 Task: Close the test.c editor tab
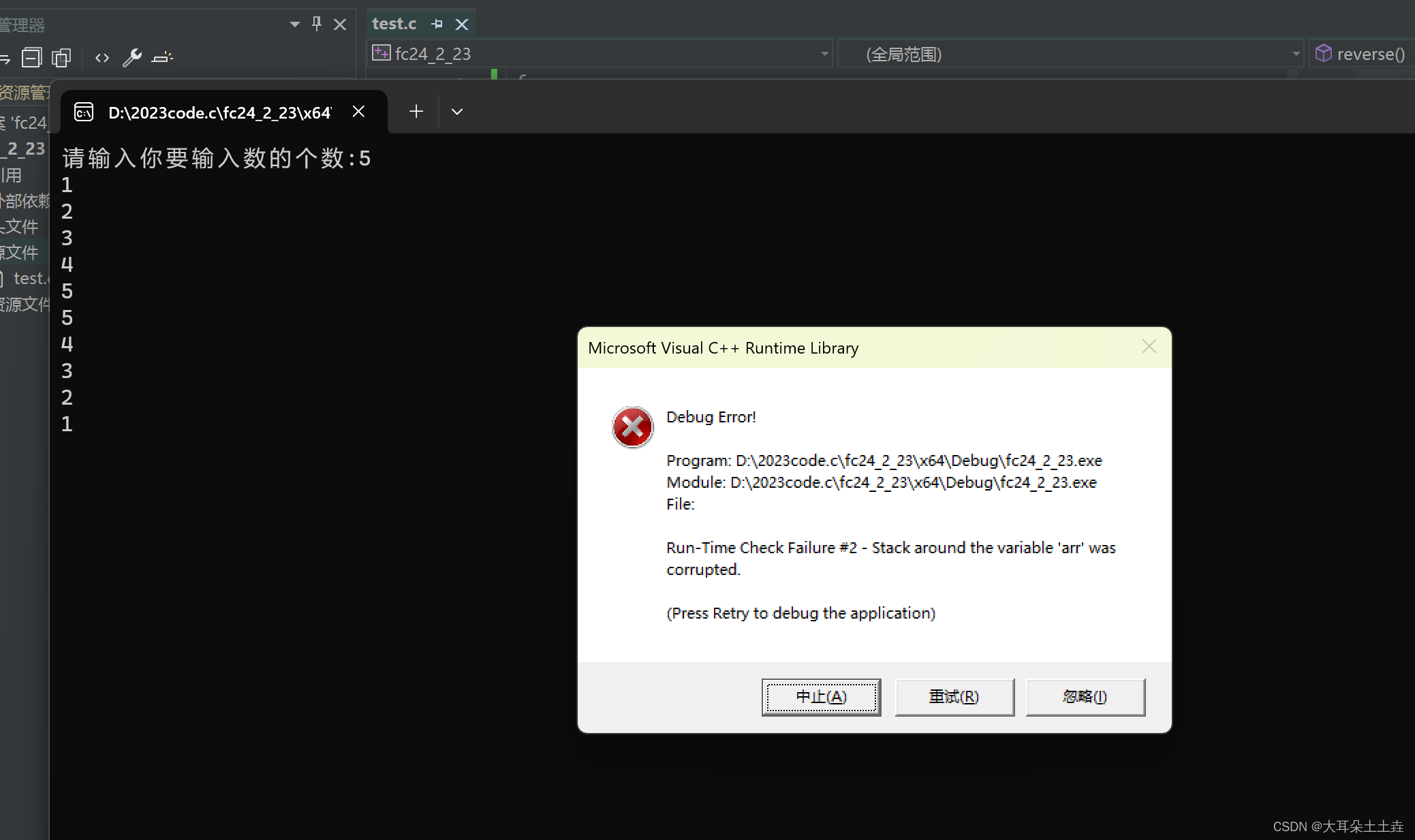(462, 25)
